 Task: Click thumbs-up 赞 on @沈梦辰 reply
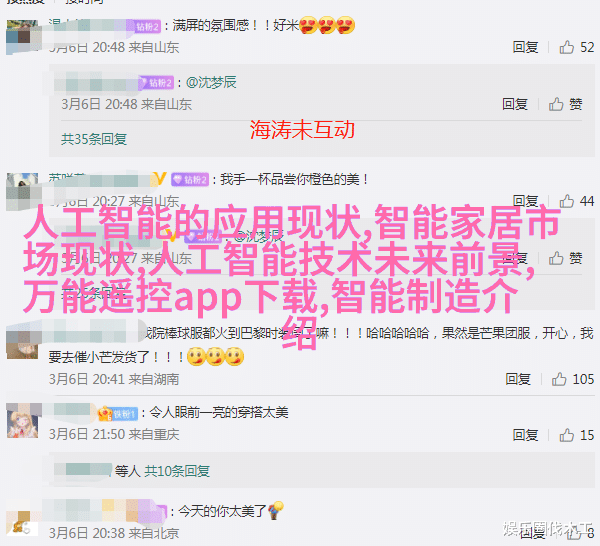tap(566, 104)
